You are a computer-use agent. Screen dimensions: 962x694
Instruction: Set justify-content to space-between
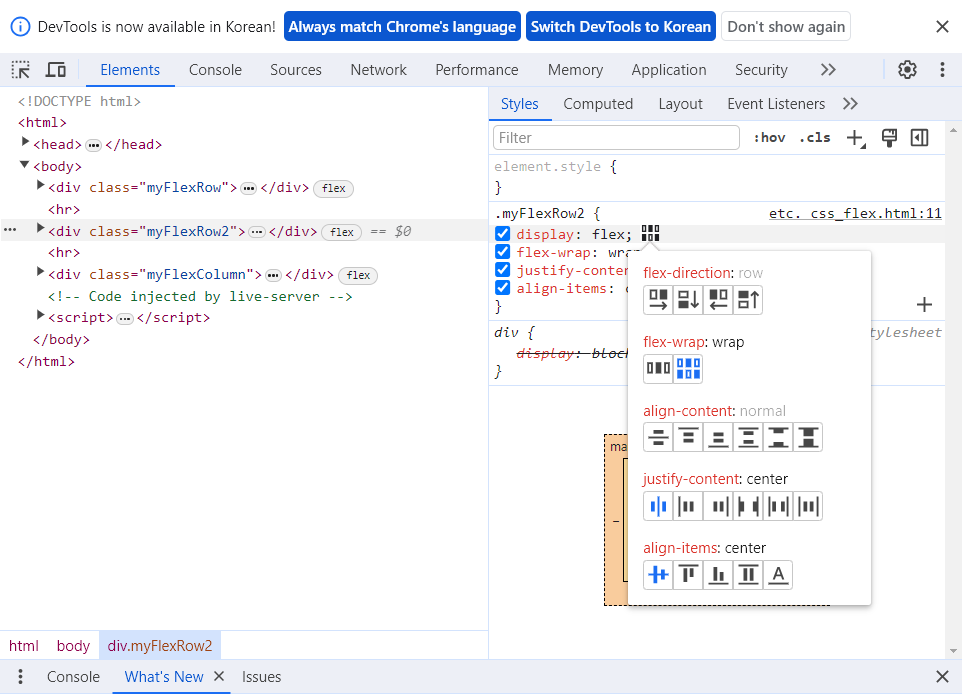748,506
